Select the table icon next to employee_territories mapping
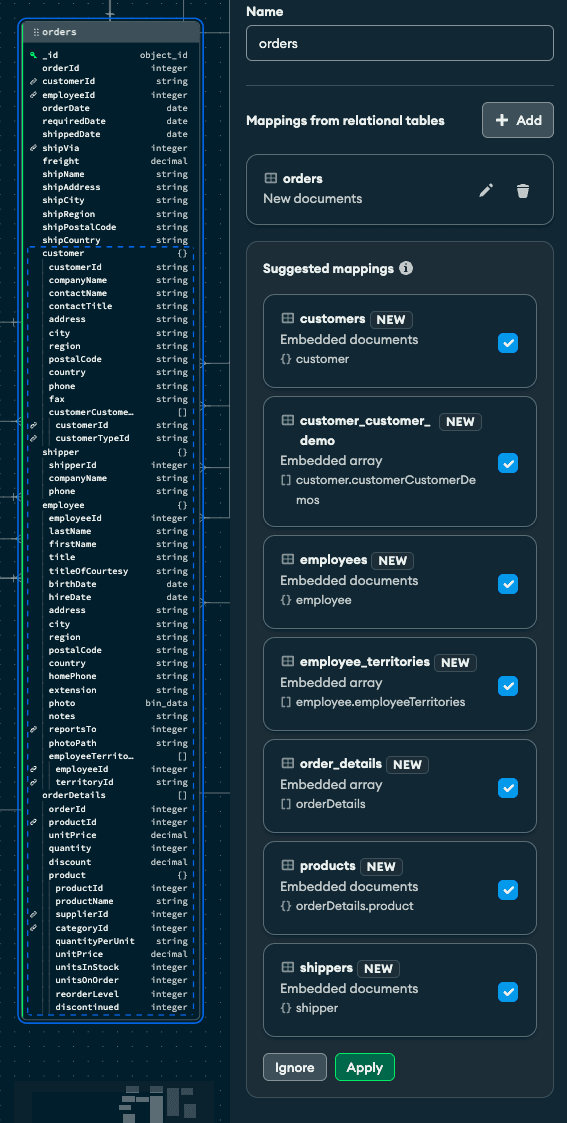567x1123 pixels. coord(287,661)
